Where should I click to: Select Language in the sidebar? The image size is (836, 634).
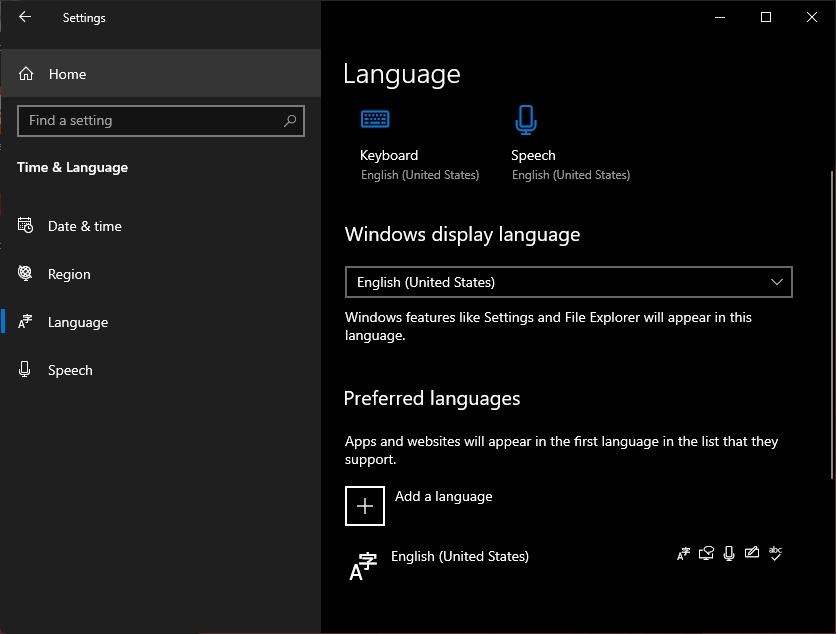[x=77, y=322]
